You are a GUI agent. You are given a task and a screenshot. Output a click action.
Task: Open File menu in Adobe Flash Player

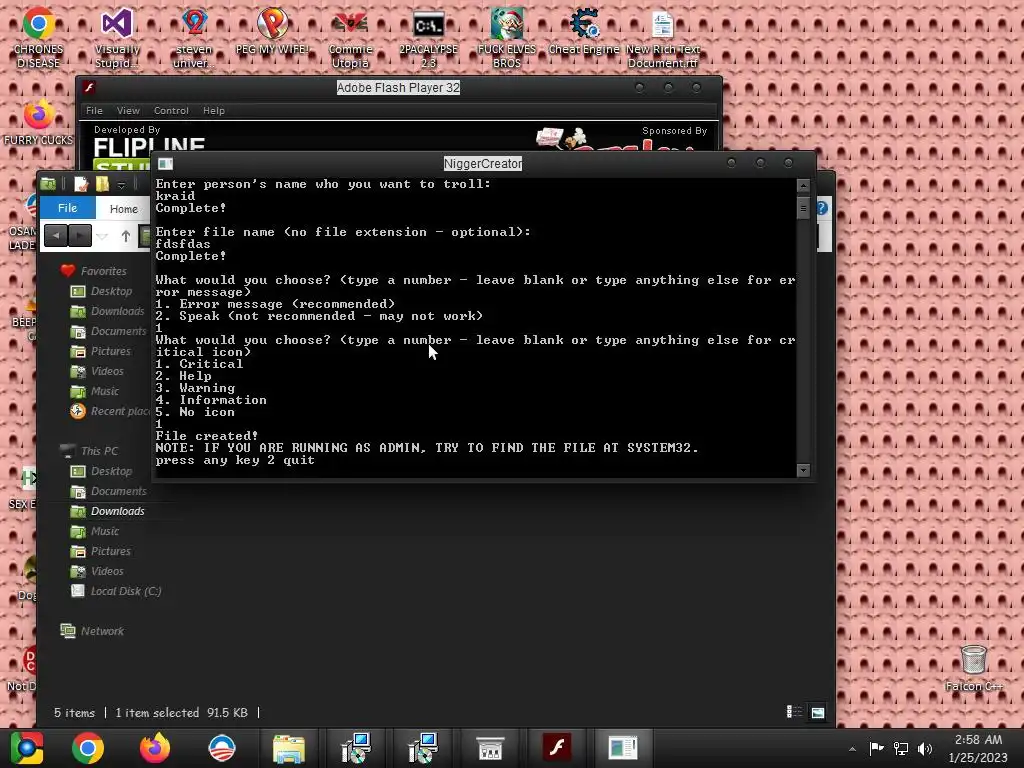point(95,110)
